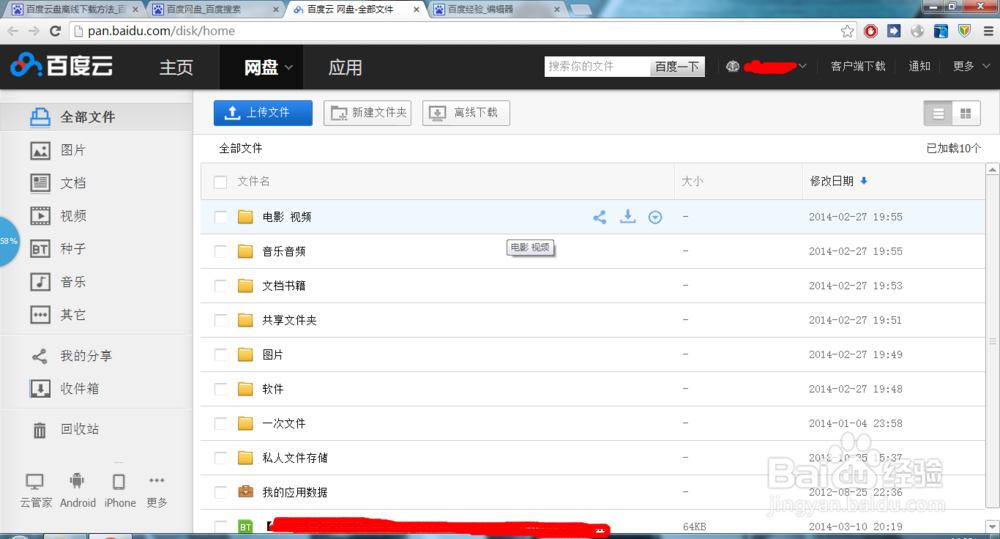Open the 音乐 music category
This screenshot has height=539, width=1000.
(x=57, y=282)
